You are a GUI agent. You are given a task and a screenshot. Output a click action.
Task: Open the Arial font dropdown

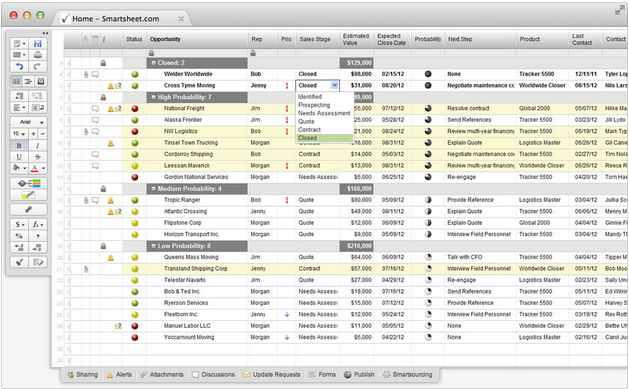[x=28, y=122]
